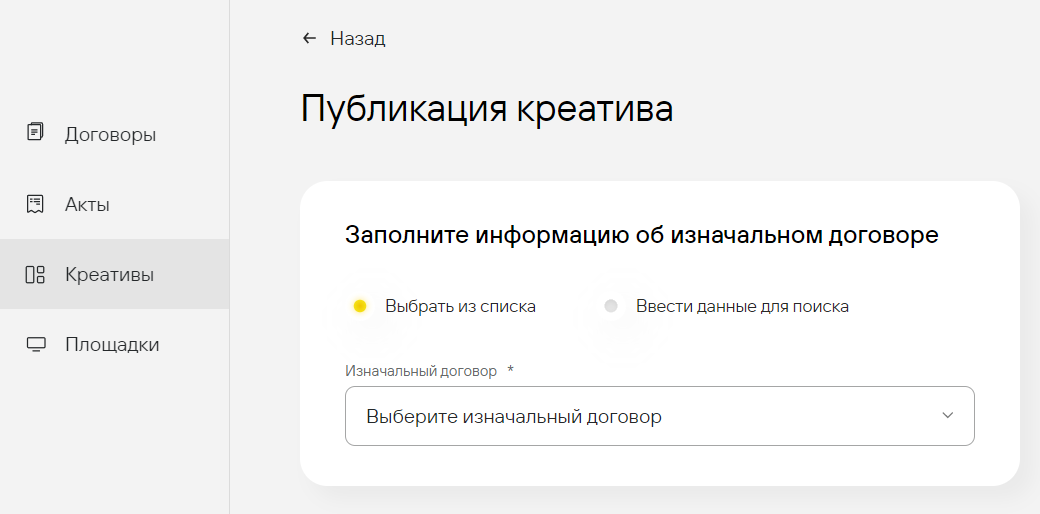Open the Договоры menu item
This screenshot has height=514, width=1040.
[110, 134]
